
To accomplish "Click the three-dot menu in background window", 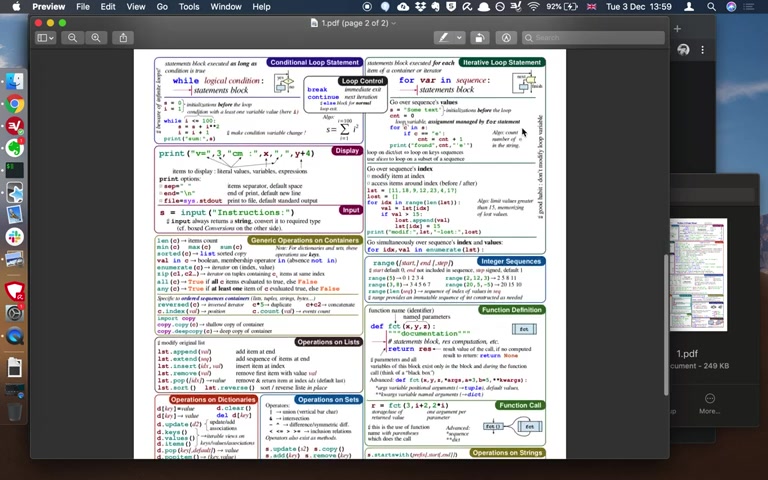I will pos(702,50).
